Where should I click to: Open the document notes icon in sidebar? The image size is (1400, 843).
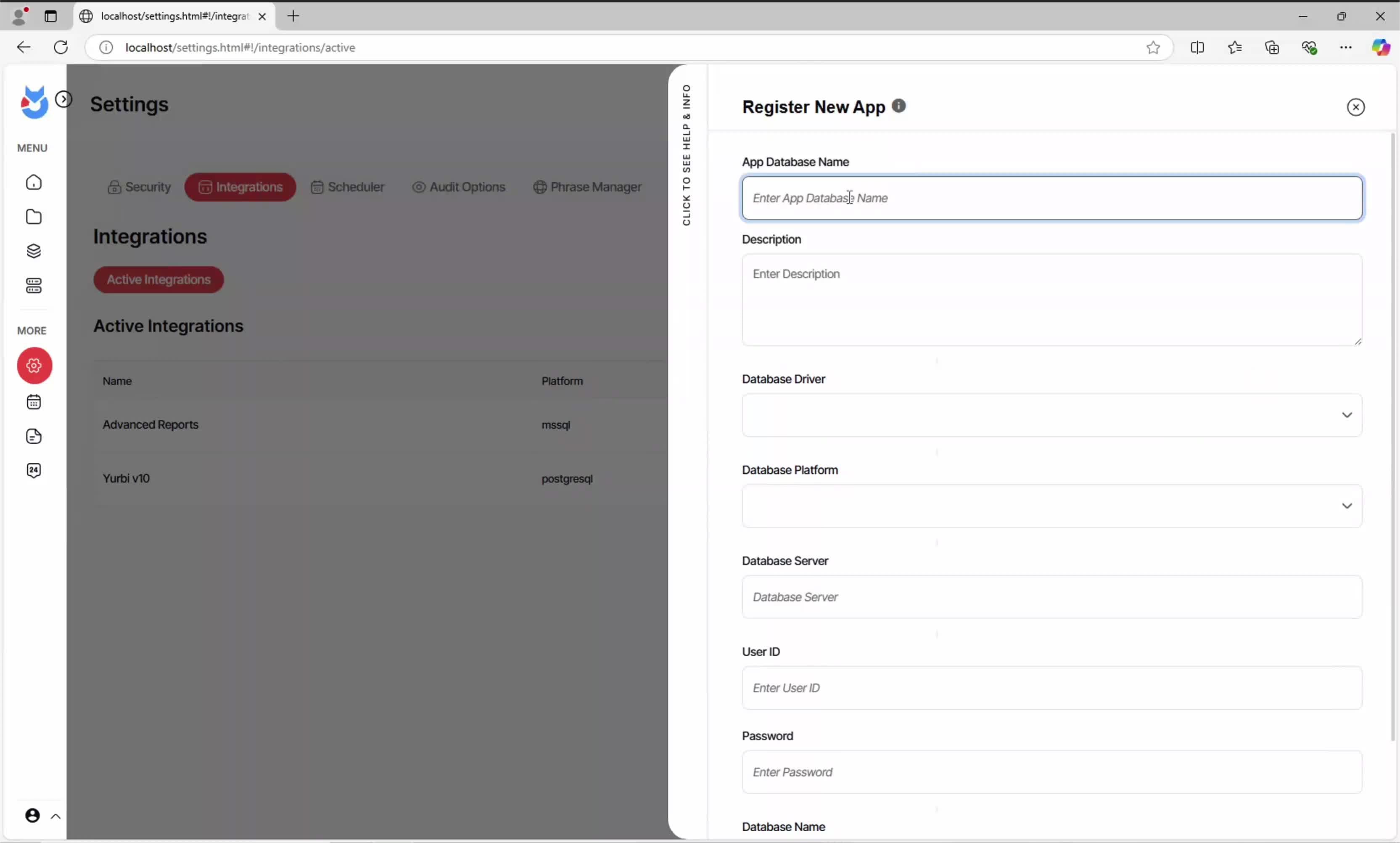click(34, 436)
